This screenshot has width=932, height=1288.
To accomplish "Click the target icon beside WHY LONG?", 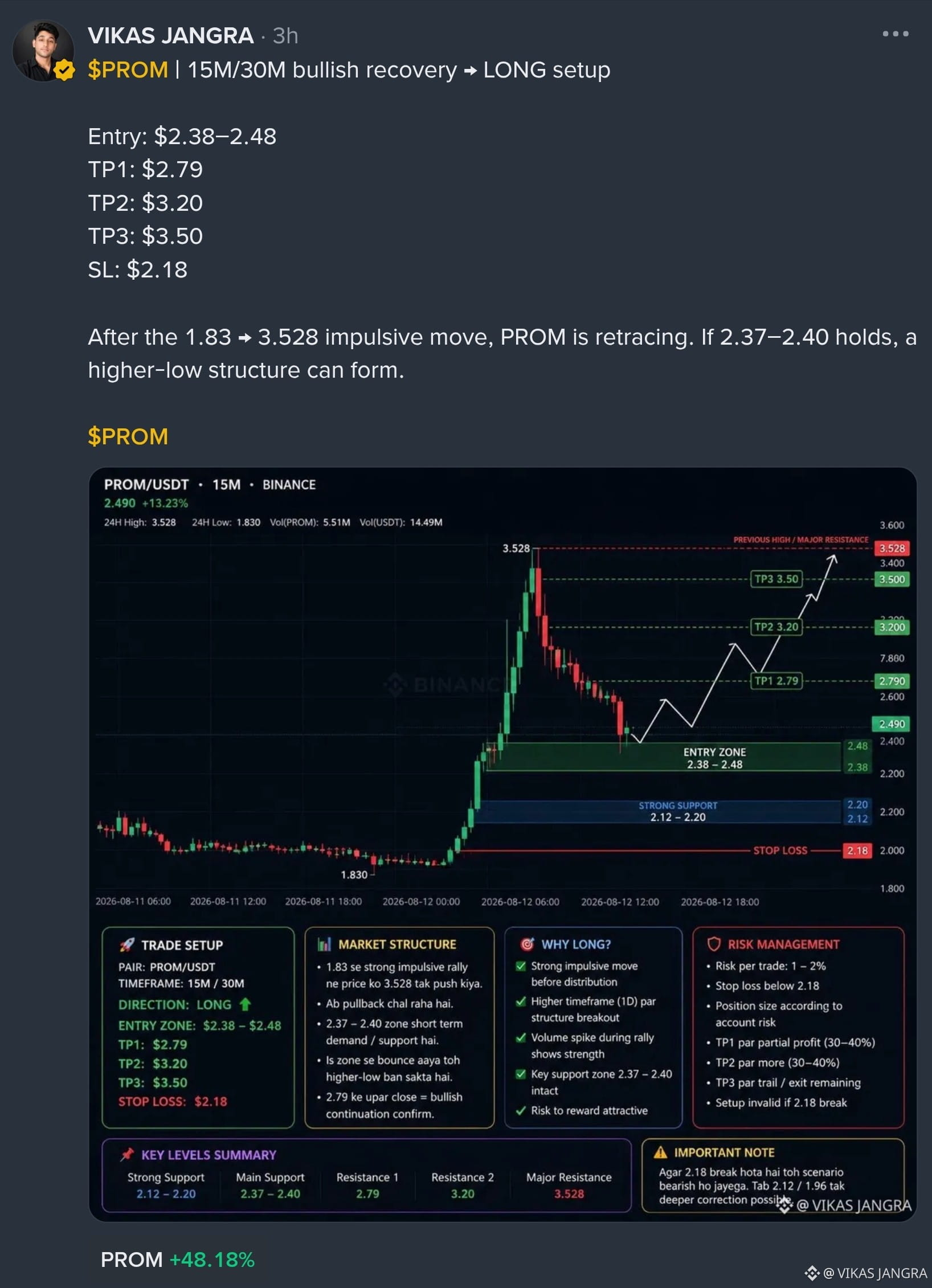I will 528,944.
